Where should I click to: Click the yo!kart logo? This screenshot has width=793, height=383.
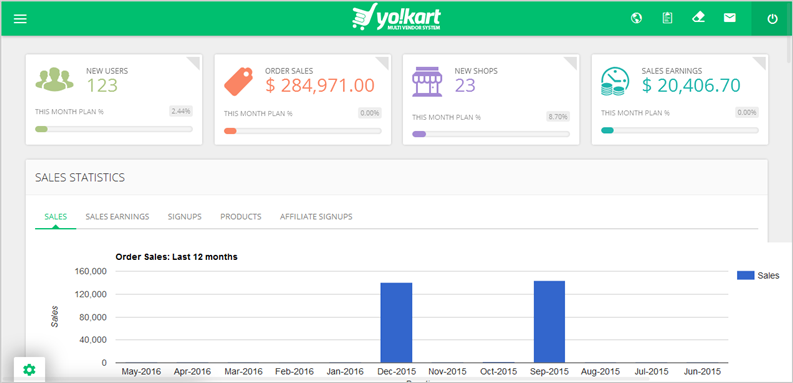[x=396, y=18]
